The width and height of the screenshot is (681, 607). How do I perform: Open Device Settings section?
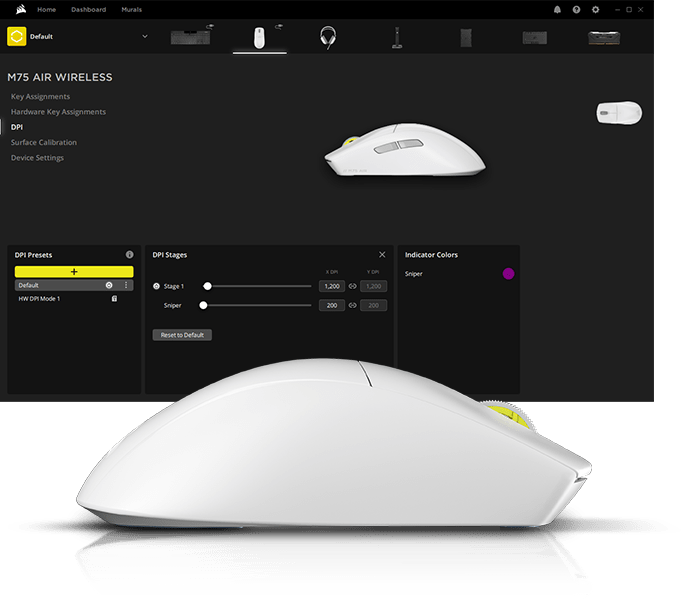(37, 158)
